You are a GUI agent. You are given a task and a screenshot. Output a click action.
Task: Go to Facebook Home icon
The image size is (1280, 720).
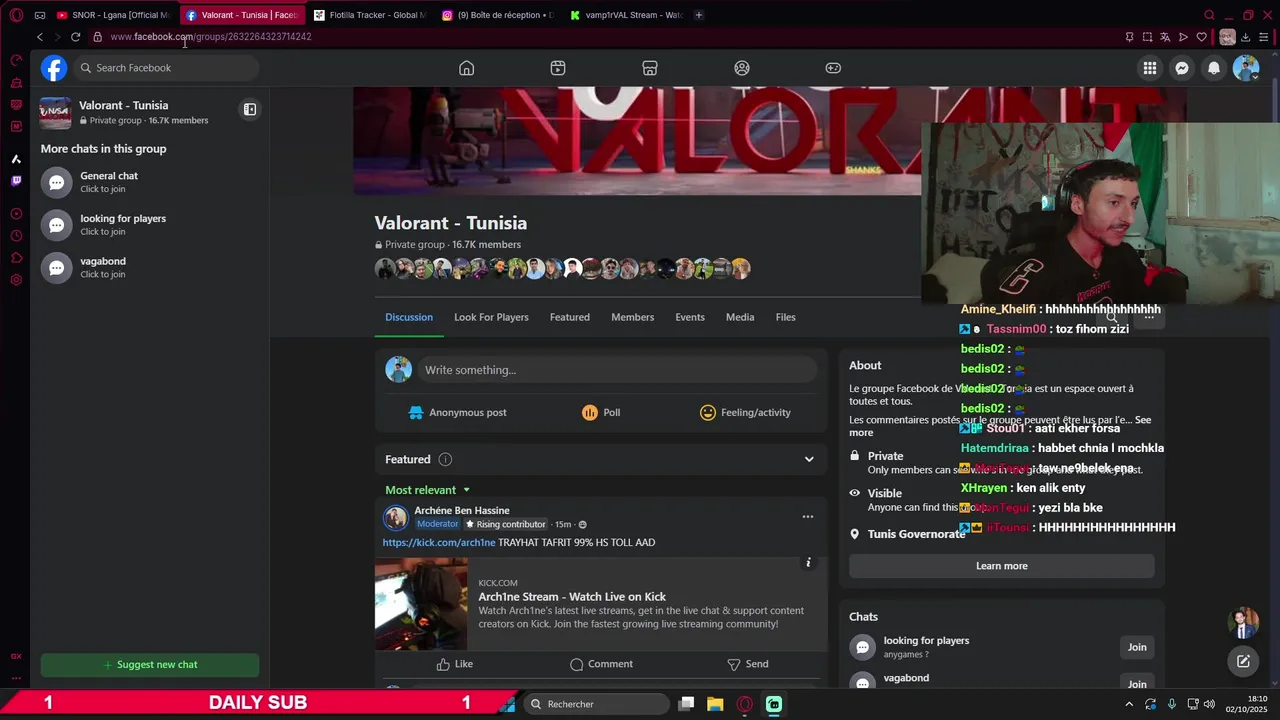pyautogui.click(x=466, y=68)
